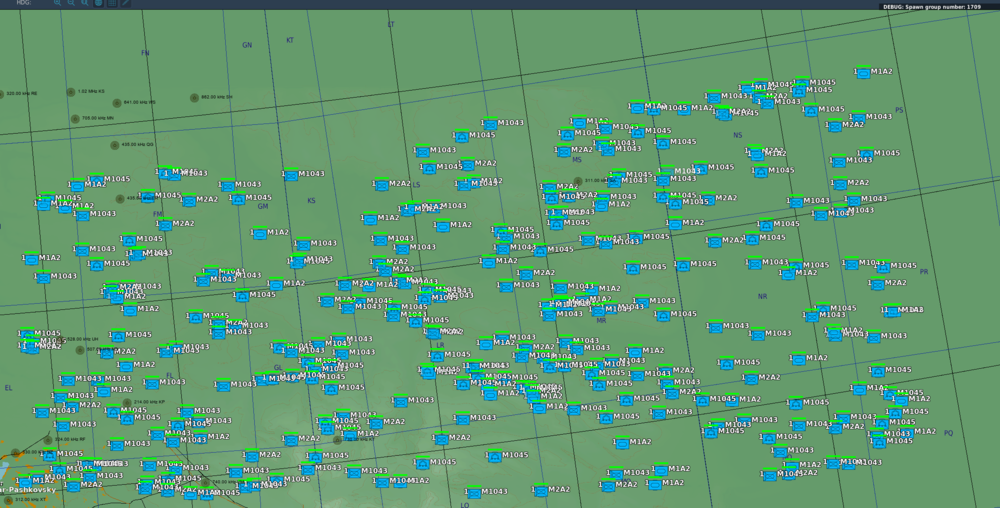Select the M1A2 unit beside the PQ label
The height and width of the screenshot is (508, 1000).
click(908, 433)
